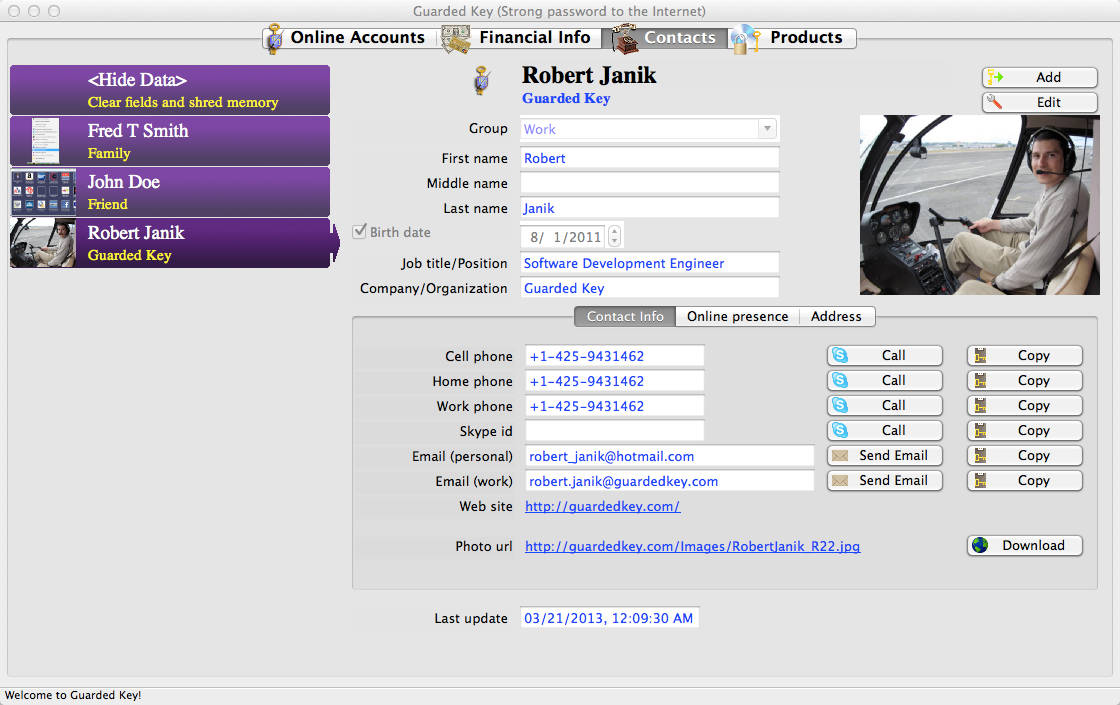Click the globe icon on Download button
Screen dimensions: 1120x705
click(x=980, y=546)
